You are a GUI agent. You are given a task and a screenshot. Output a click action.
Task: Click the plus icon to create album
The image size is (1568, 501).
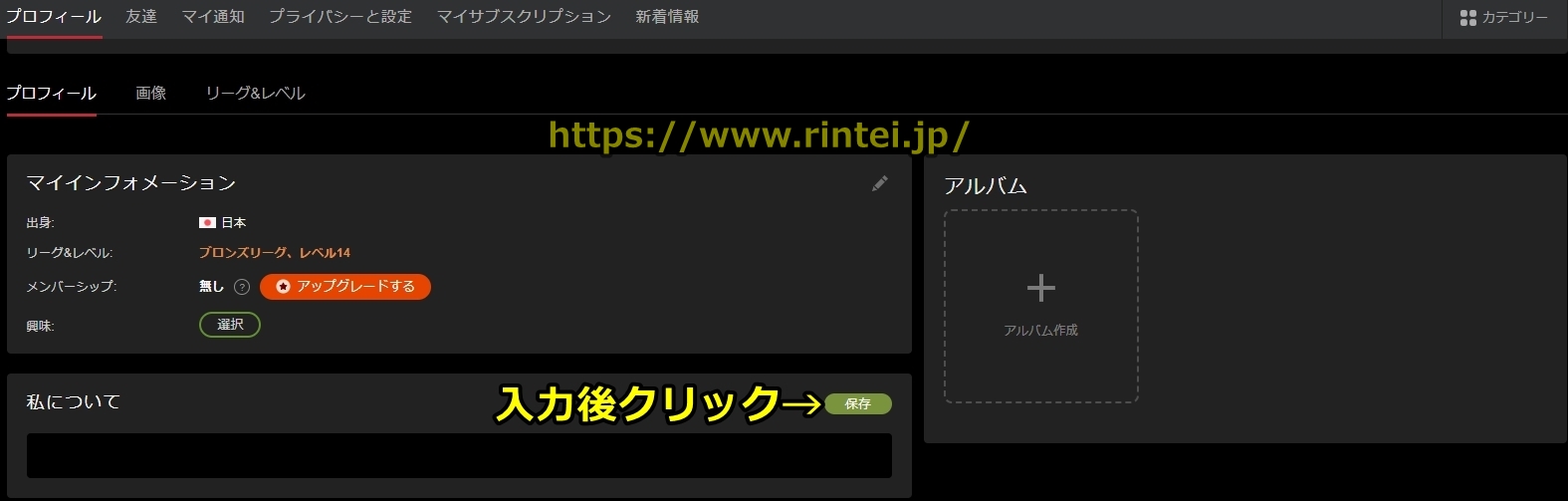coord(1040,289)
